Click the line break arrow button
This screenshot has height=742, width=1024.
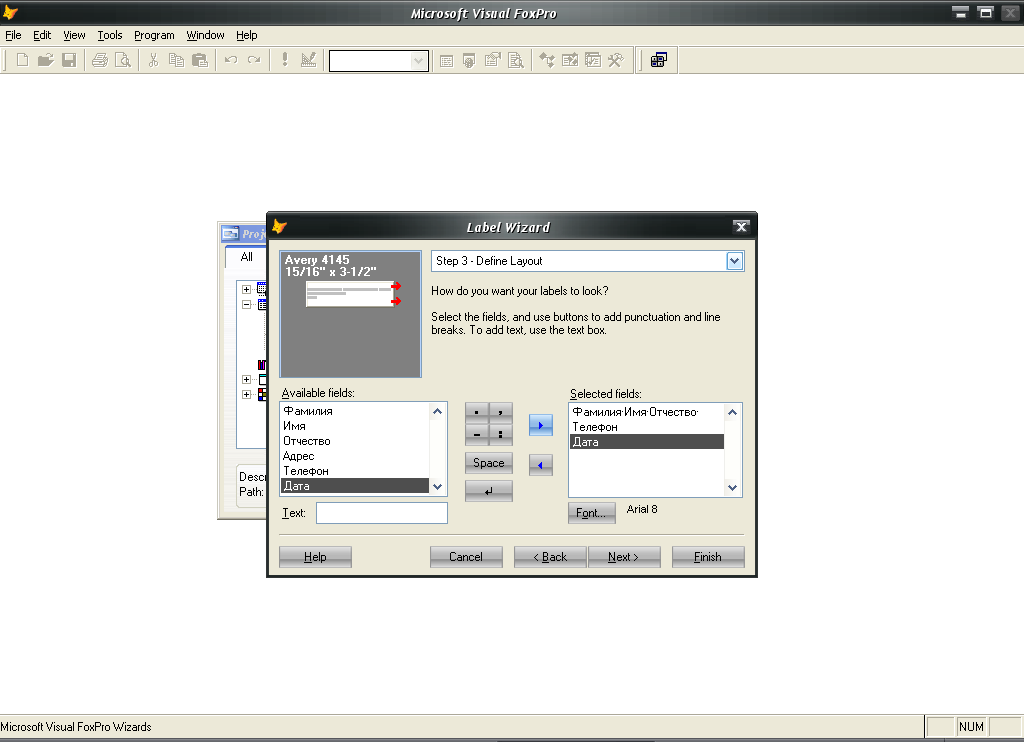[x=488, y=491]
